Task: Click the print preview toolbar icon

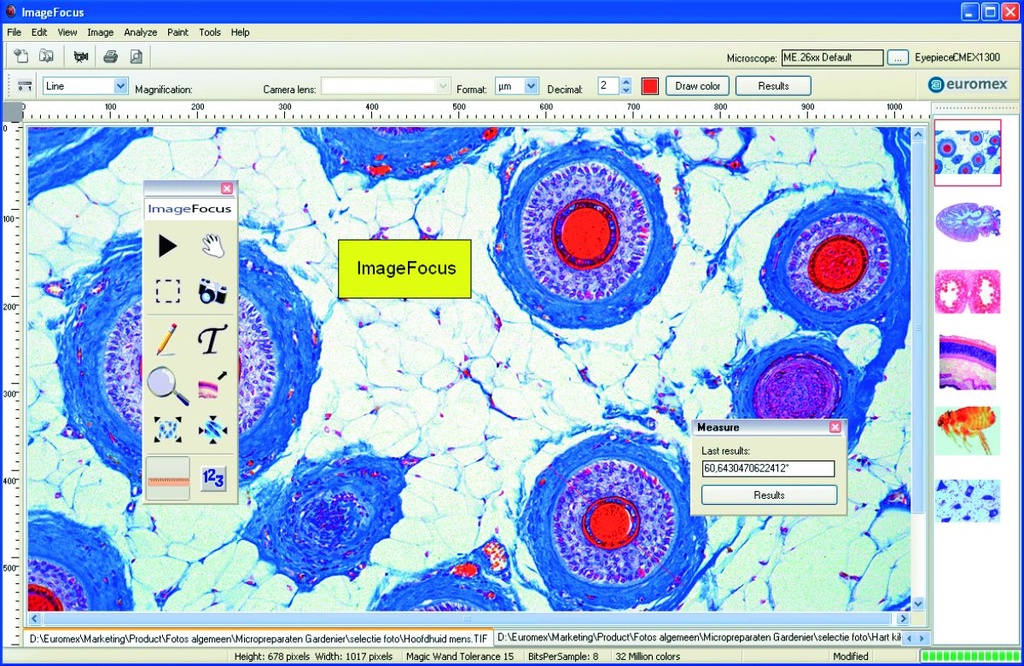Action: (136, 57)
